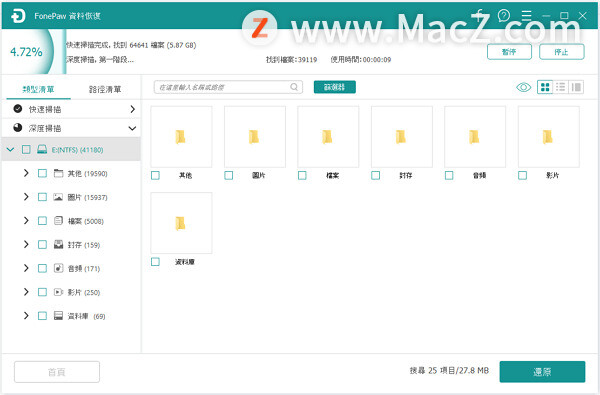Collapse the E:(NTFS) drive node

pos(10,149)
